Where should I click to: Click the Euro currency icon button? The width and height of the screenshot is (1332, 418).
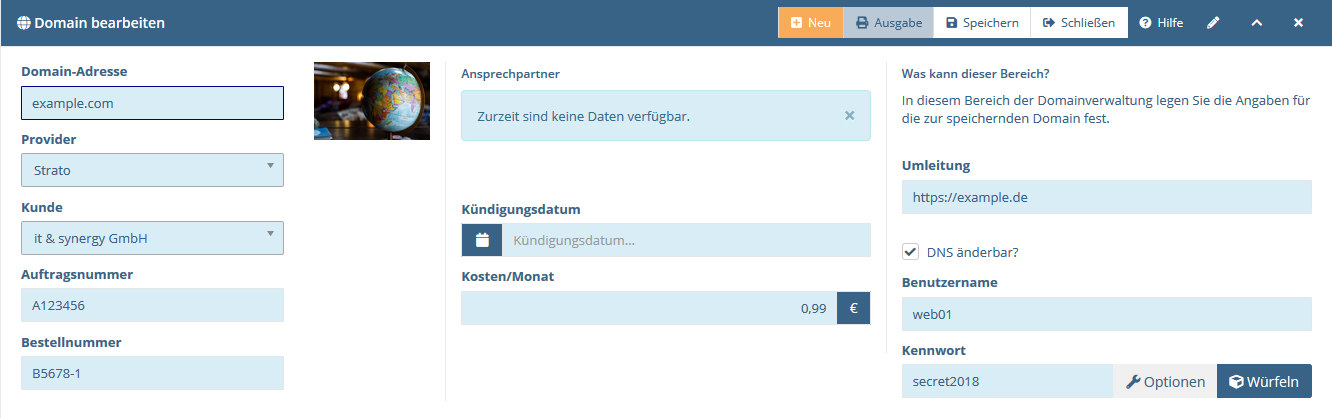(x=854, y=308)
